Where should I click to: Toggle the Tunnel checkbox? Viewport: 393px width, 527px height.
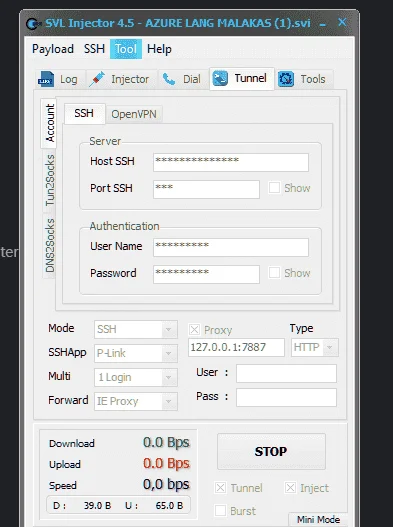tap(220, 488)
